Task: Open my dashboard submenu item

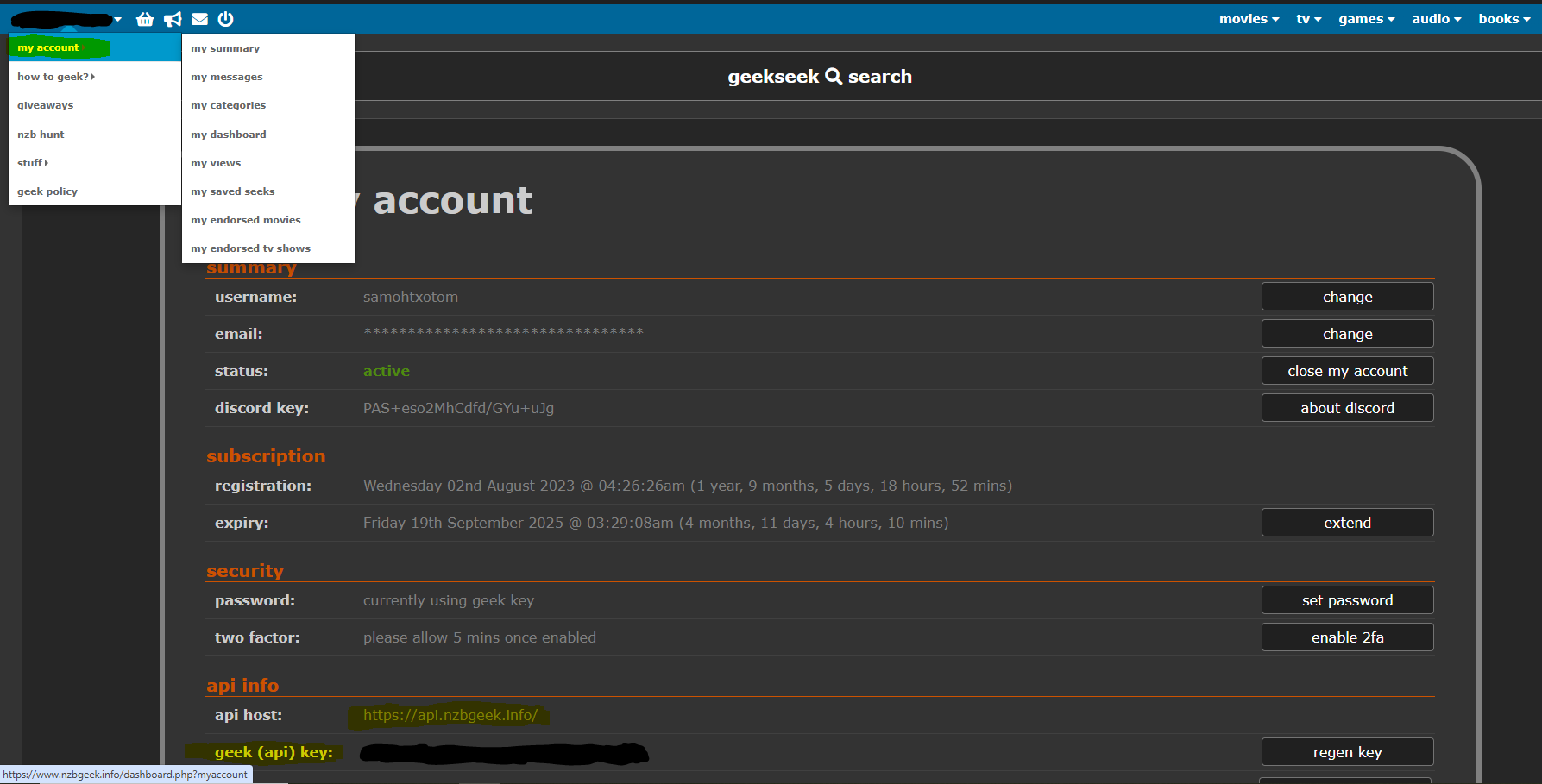Action: [x=267, y=135]
